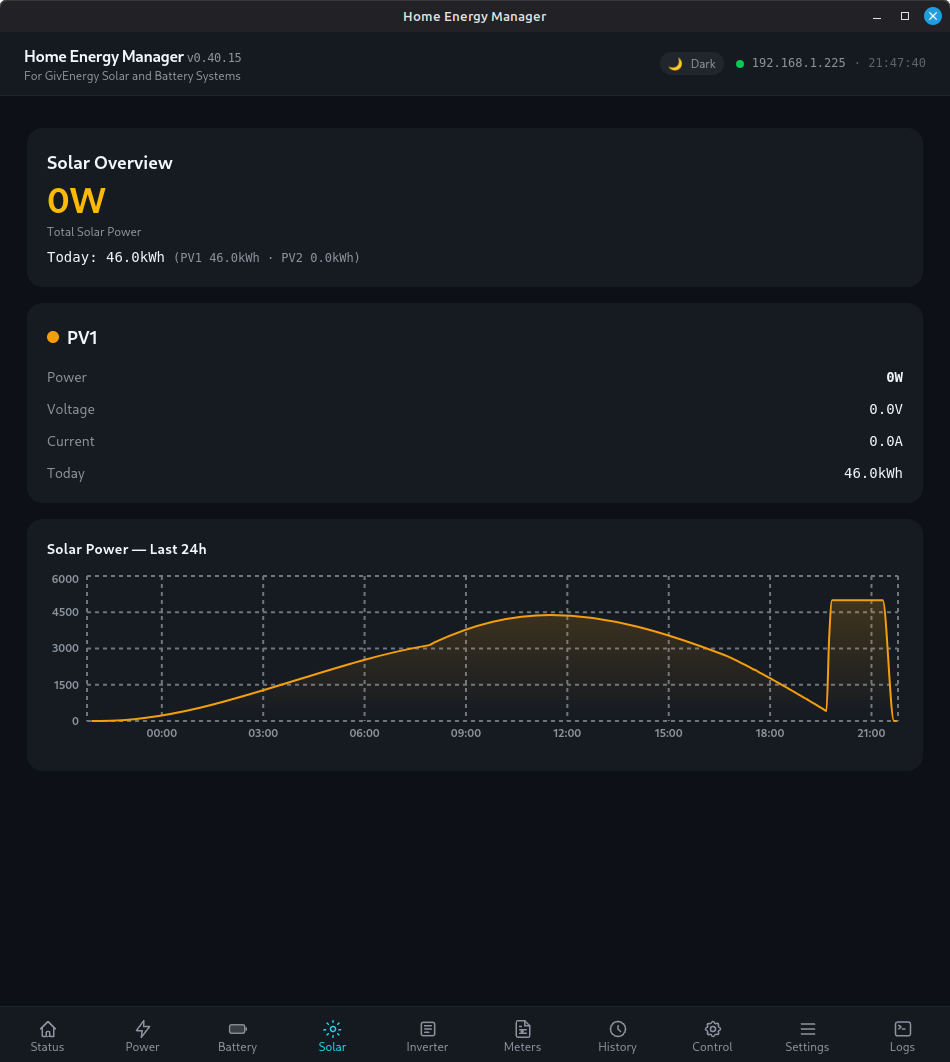Open the Control page via gear icon
Viewport: 950px width, 1062px height.
712,1029
